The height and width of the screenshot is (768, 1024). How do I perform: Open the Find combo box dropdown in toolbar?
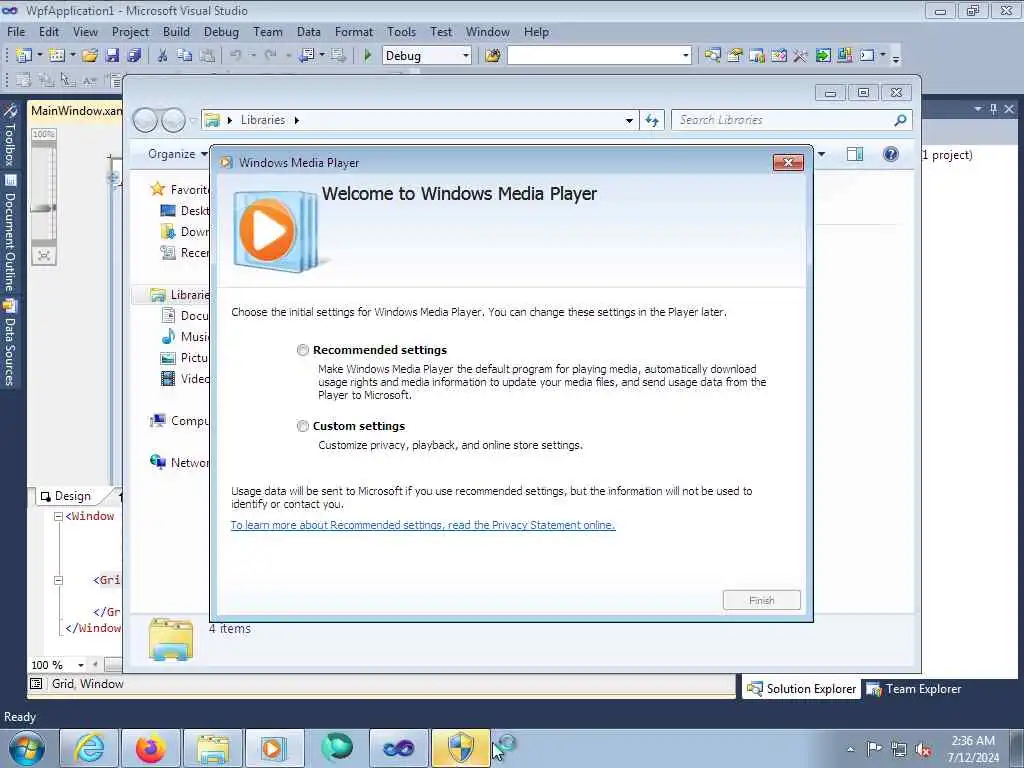click(x=685, y=56)
